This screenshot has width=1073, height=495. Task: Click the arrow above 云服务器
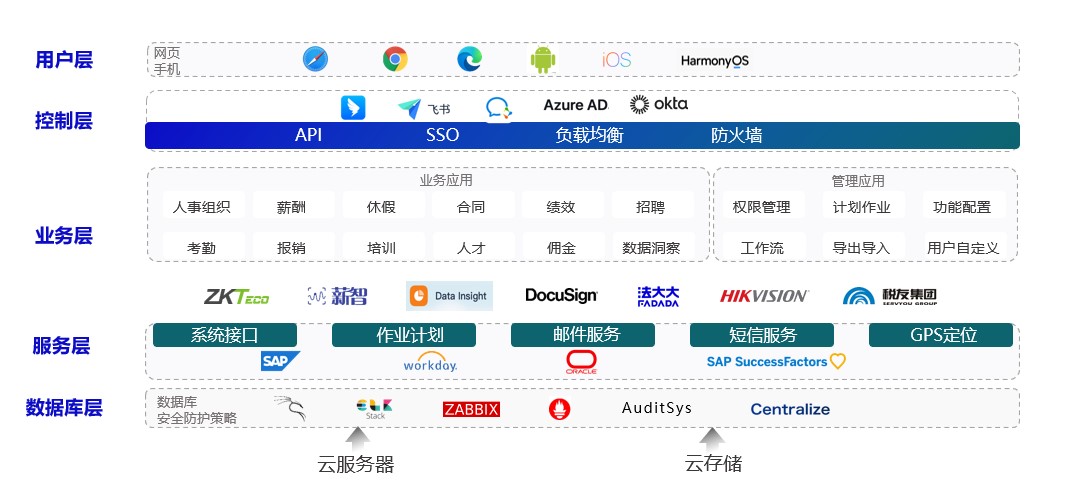coord(356,436)
